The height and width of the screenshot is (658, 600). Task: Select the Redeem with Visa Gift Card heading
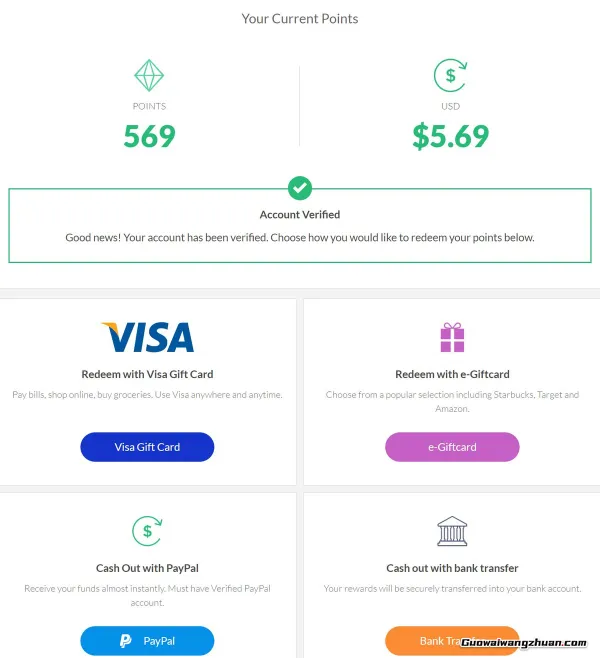147,374
